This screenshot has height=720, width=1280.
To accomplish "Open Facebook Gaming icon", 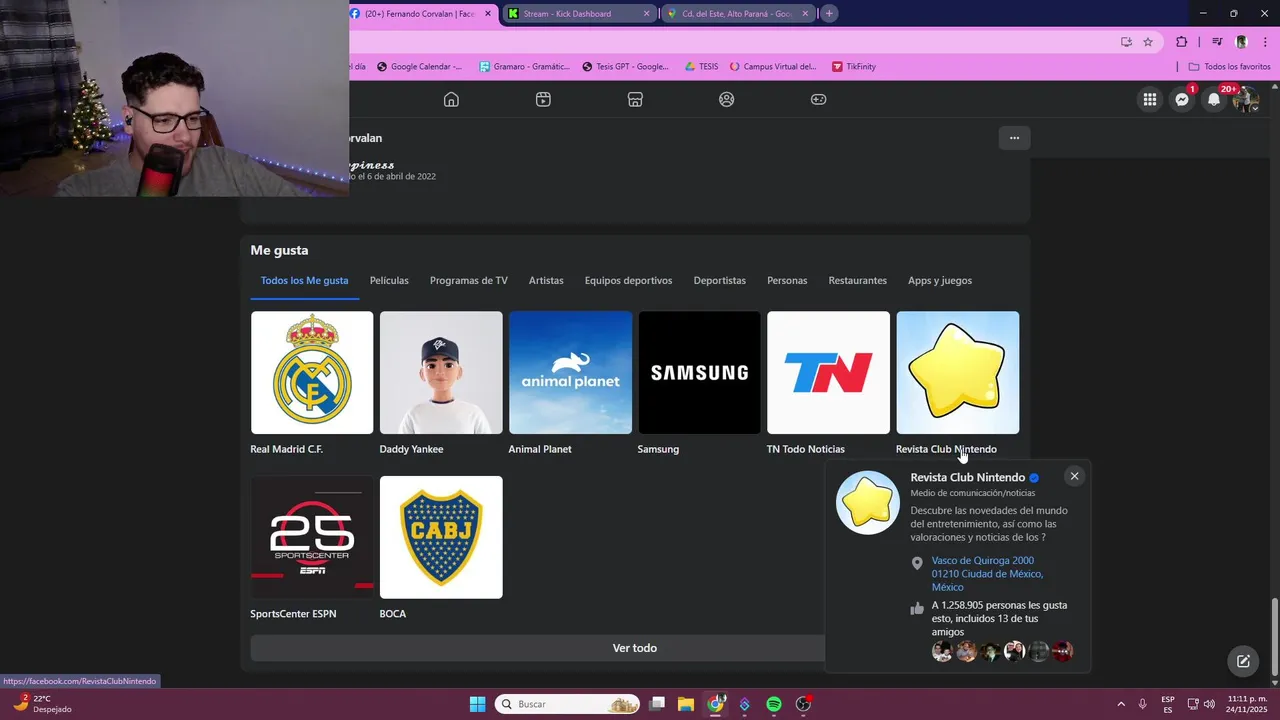I will pyautogui.click(x=818, y=99).
